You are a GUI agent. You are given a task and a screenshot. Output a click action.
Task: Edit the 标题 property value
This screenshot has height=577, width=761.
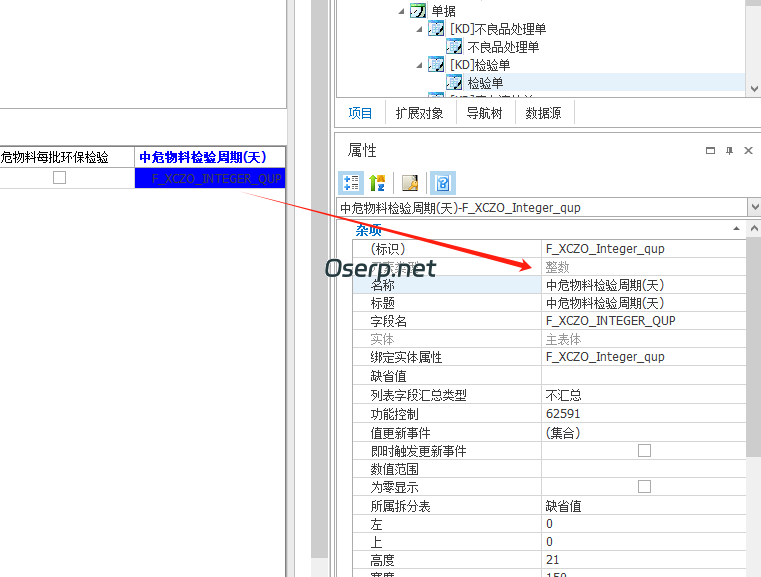pyautogui.click(x=644, y=303)
